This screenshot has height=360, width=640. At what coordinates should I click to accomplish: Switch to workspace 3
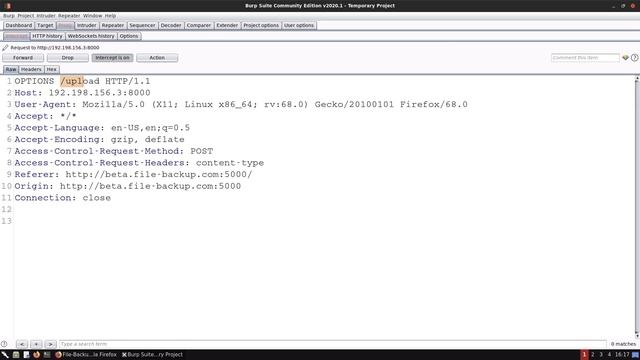(x=601, y=355)
